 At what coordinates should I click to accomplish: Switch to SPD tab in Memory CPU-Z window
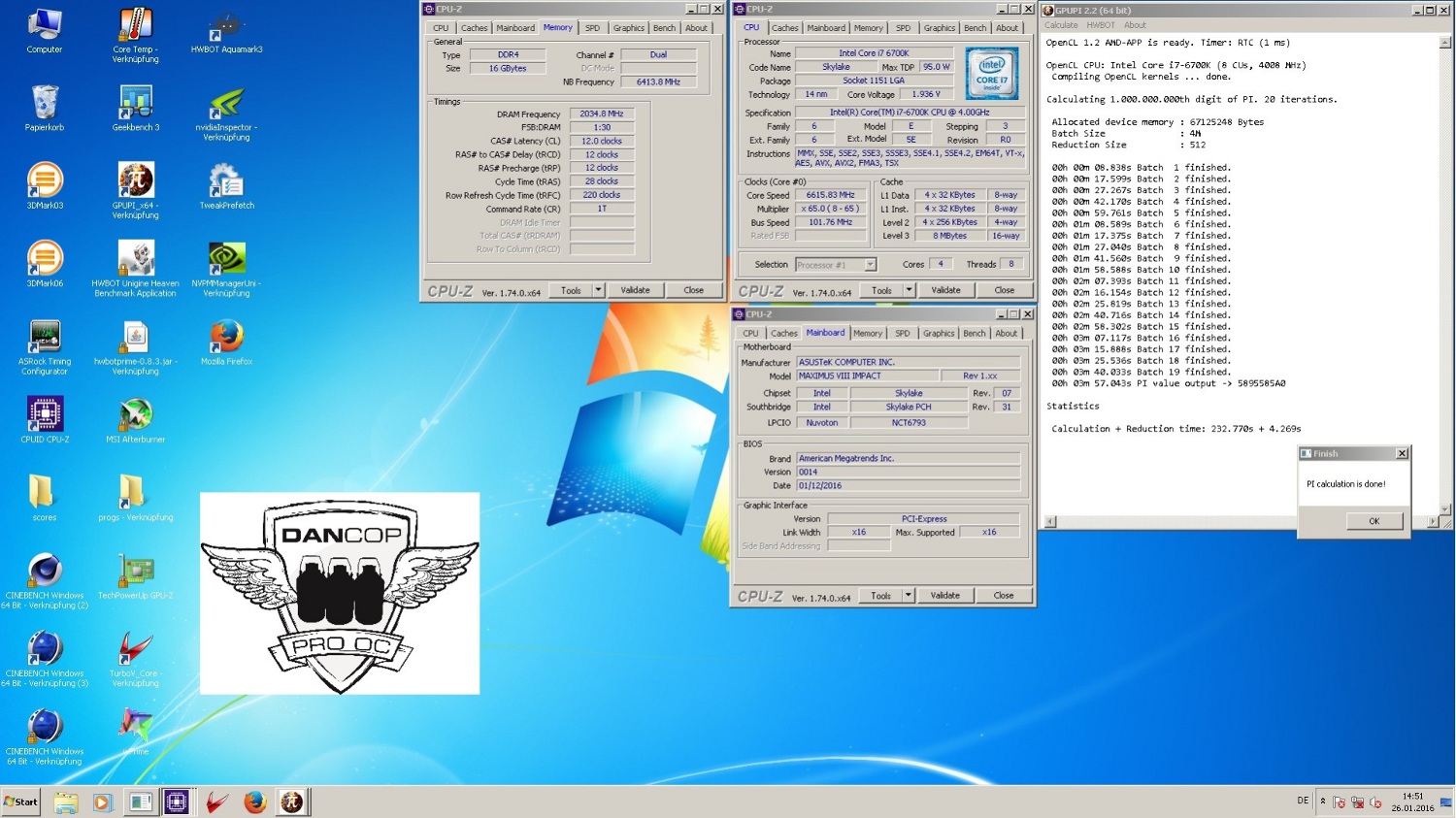pos(592,28)
